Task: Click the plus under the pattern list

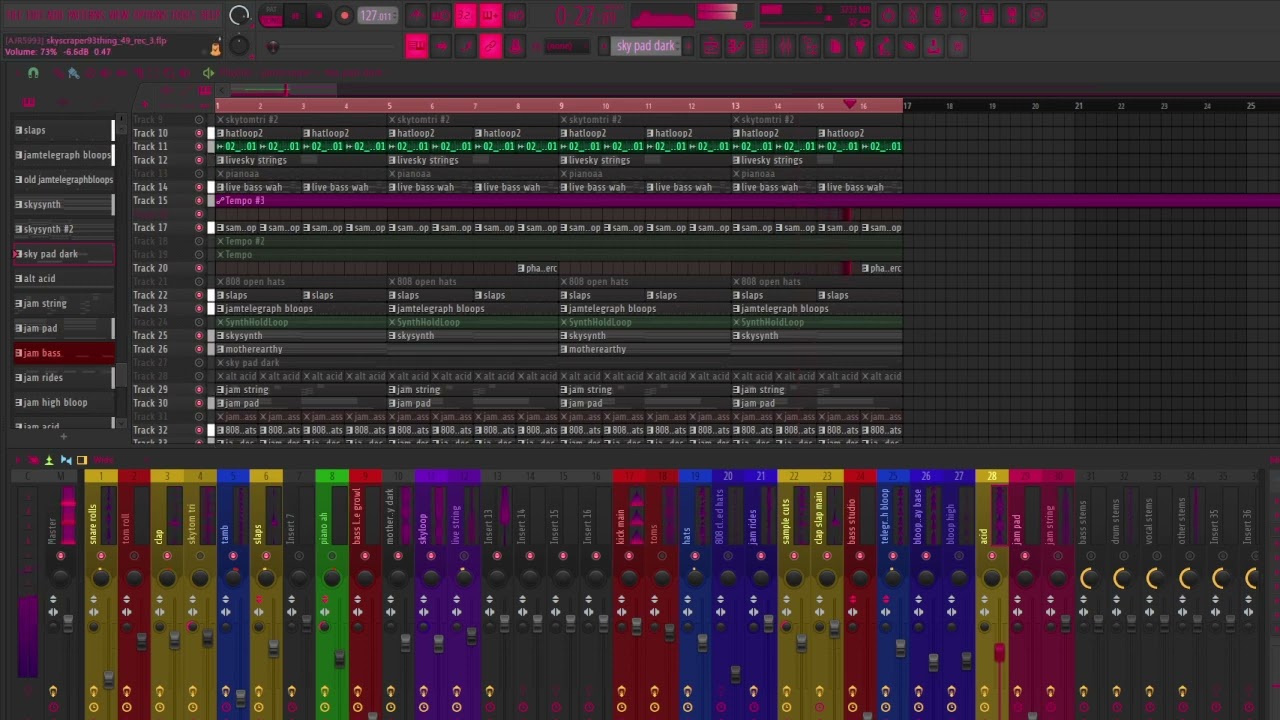Action: [x=63, y=436]
